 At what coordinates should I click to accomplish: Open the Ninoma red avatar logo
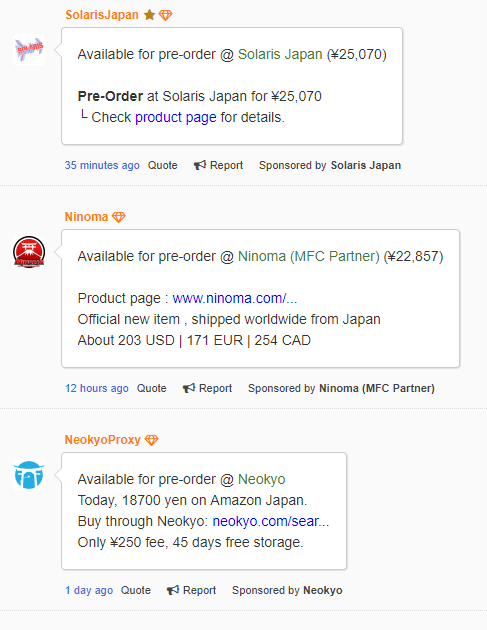click(x=29, y=252)
